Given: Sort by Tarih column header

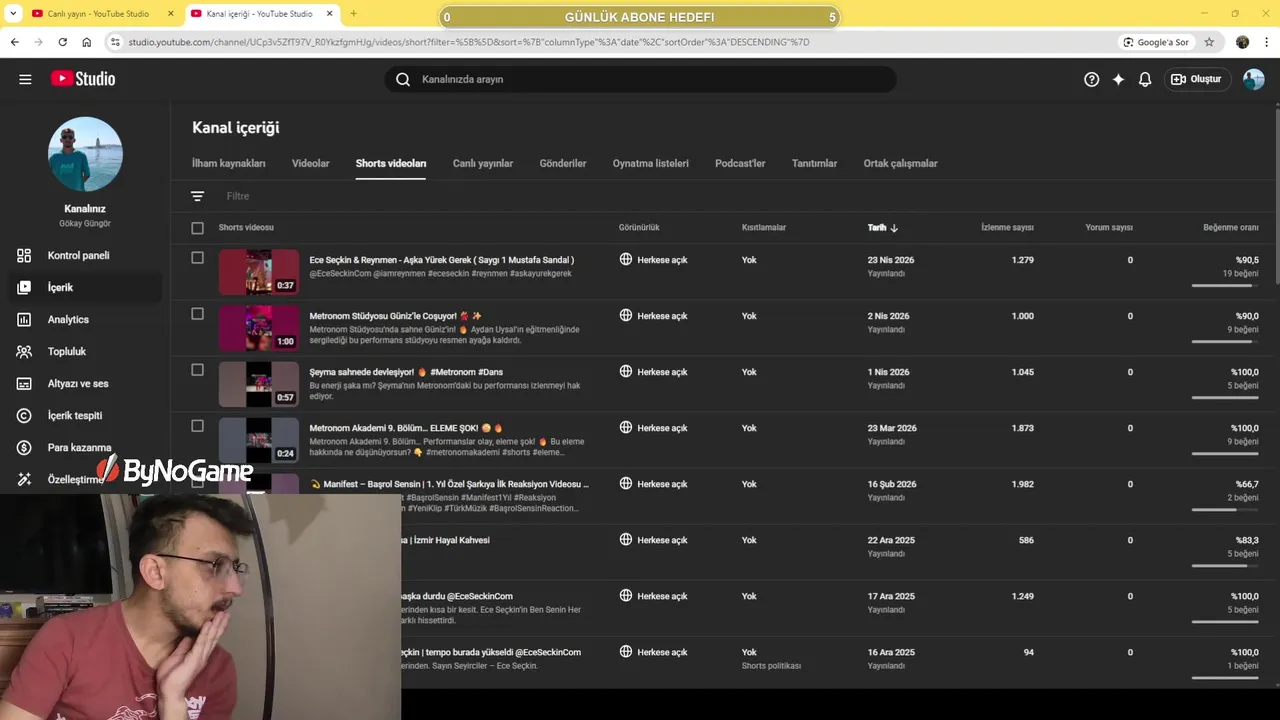Looking at the screenshot, I should pyautogui.click(x=883, y=228).
